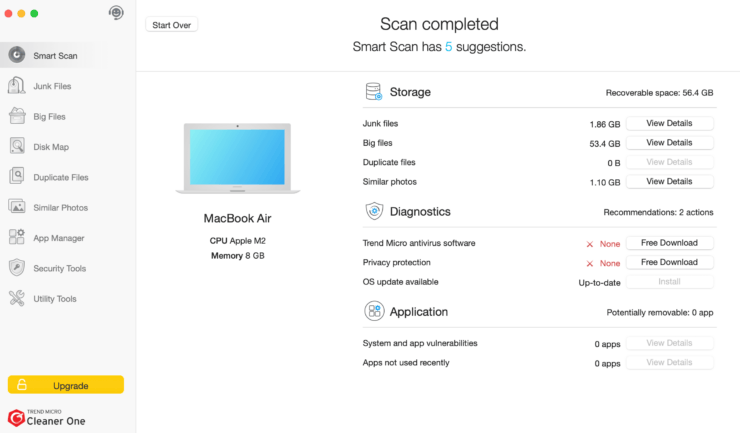This screenshot has height=433, width=740.
Task: Click the Start Over button
Action: pos(172,25)
